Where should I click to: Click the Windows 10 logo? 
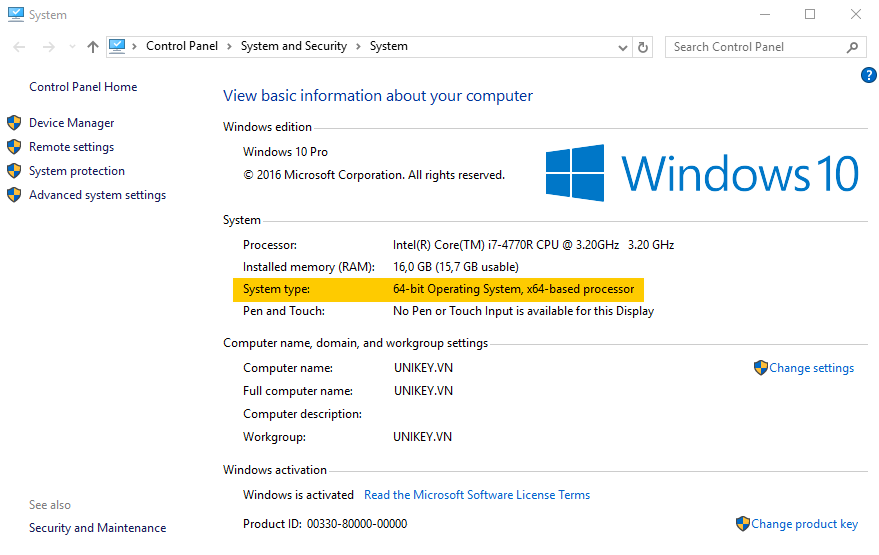[x=702, y=173]
